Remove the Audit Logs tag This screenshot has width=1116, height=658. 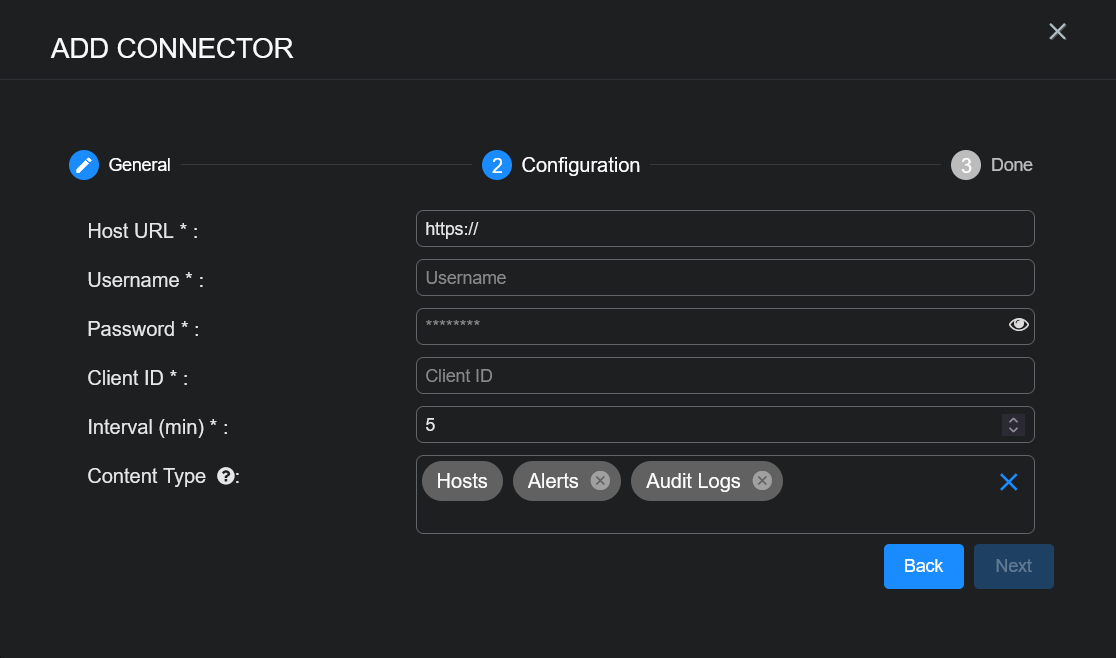(x=762, y=481)
